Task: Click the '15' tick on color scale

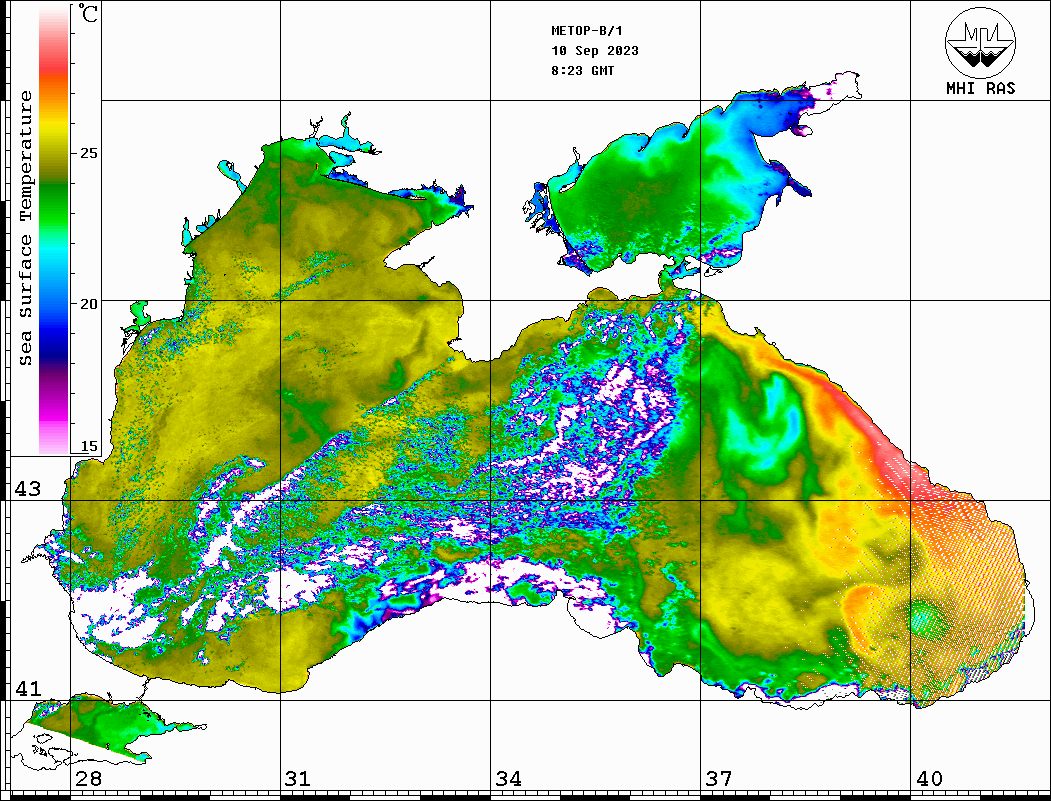Action: click(x=88, y=446)
